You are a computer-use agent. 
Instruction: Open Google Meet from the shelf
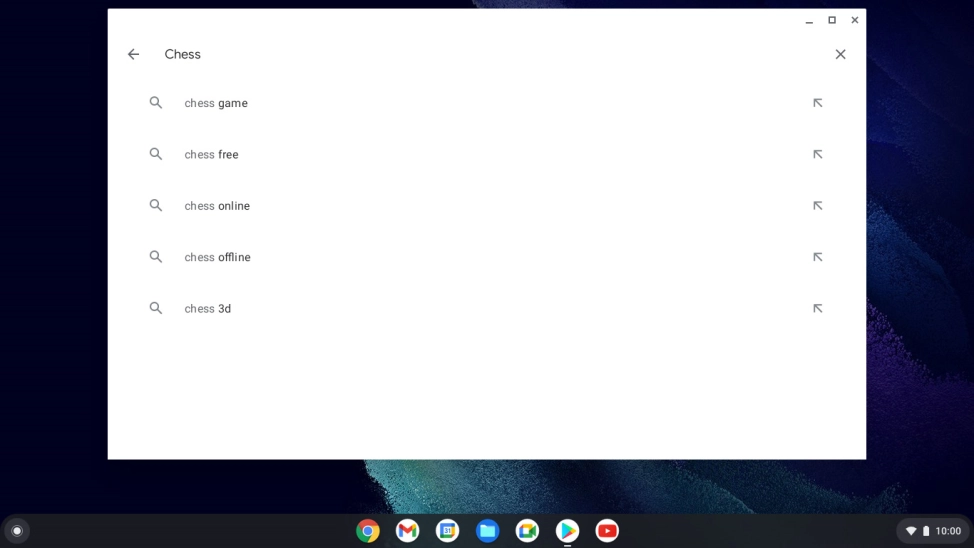coord(527,531)
